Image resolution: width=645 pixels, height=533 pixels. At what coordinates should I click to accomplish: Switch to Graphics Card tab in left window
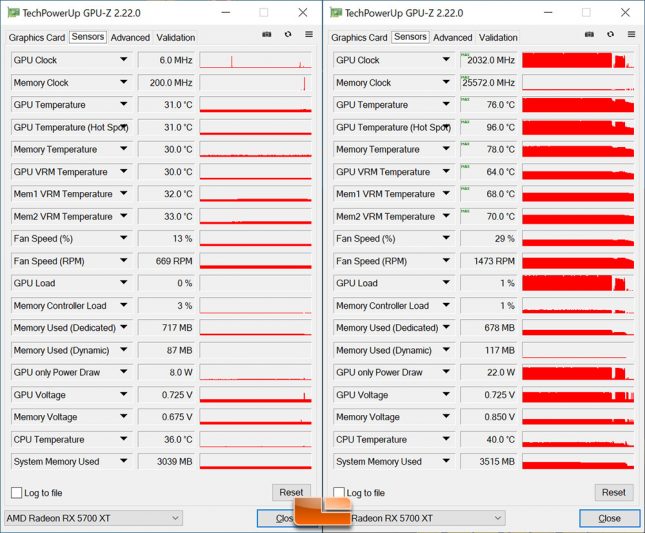click(x=37, y=37)
